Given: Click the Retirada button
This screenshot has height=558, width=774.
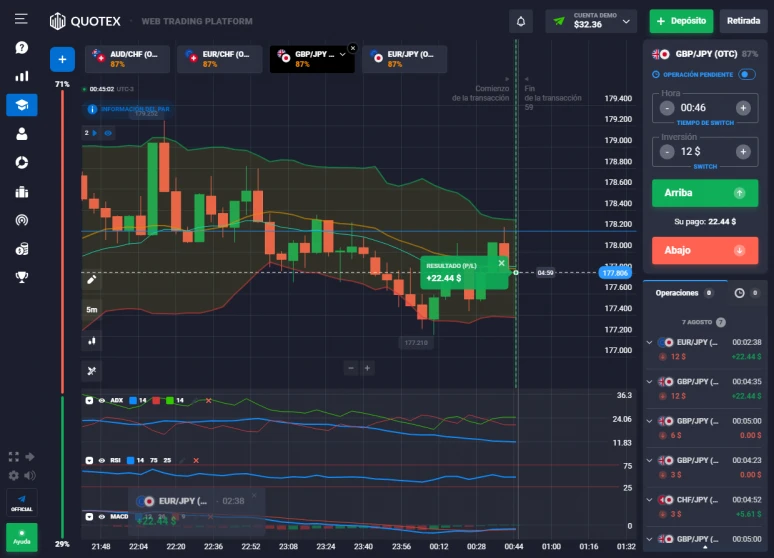Looking at the screenshot, I should tap(743, 21).
